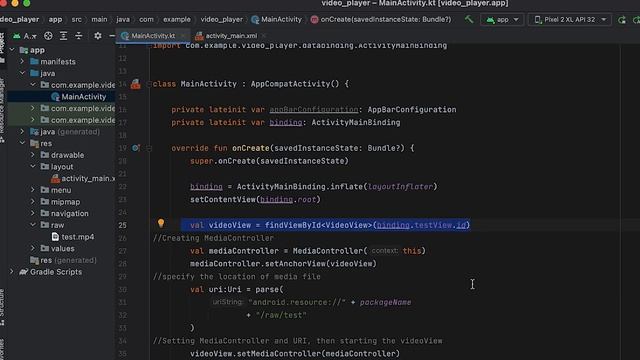Image resolution: width=640 pixels, height=360 pixels.
Task: Click the Make Project hammer icon
Action: click(469, 19)
